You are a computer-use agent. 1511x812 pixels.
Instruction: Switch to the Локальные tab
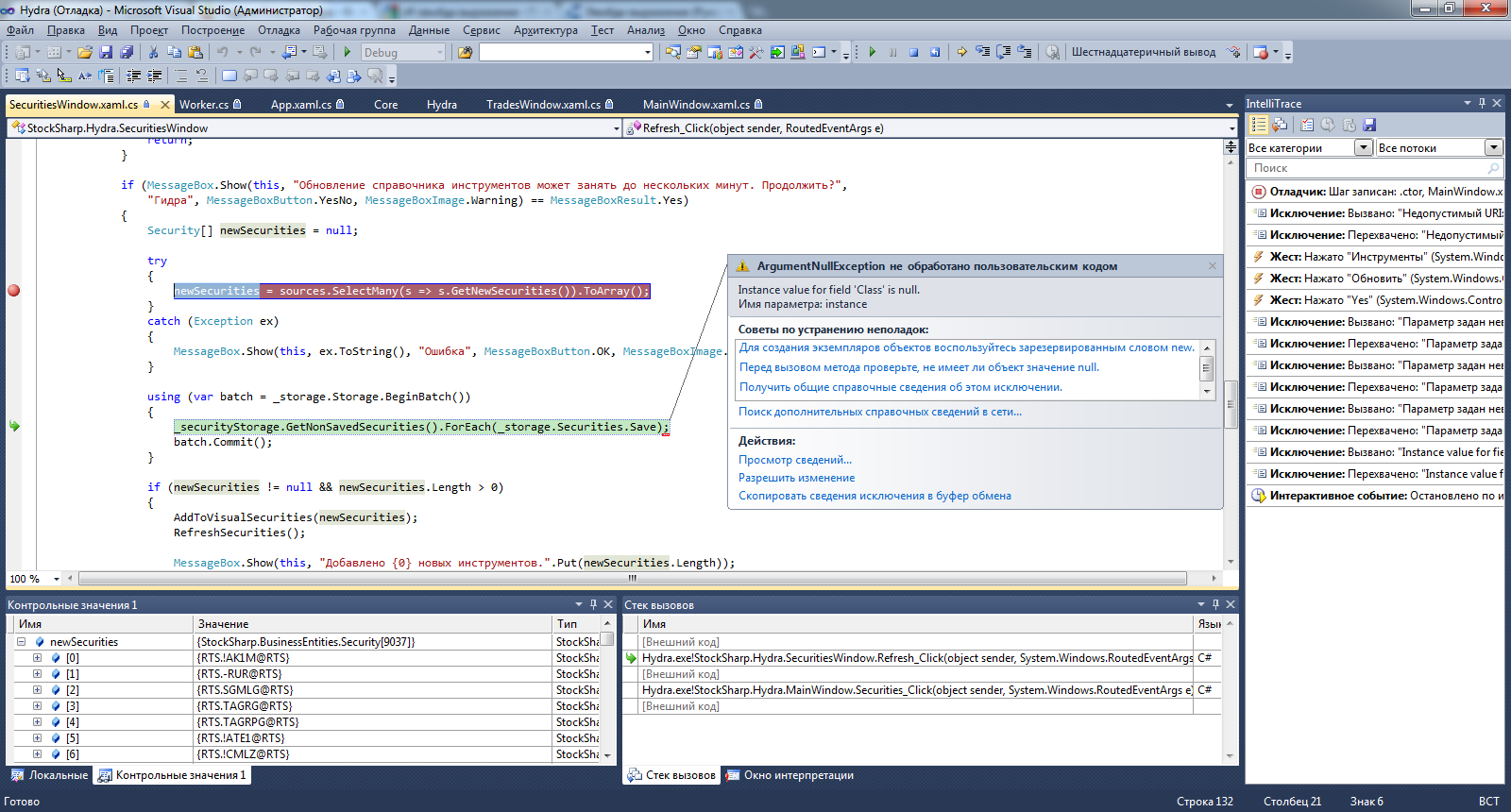click(x=49, y=775)
